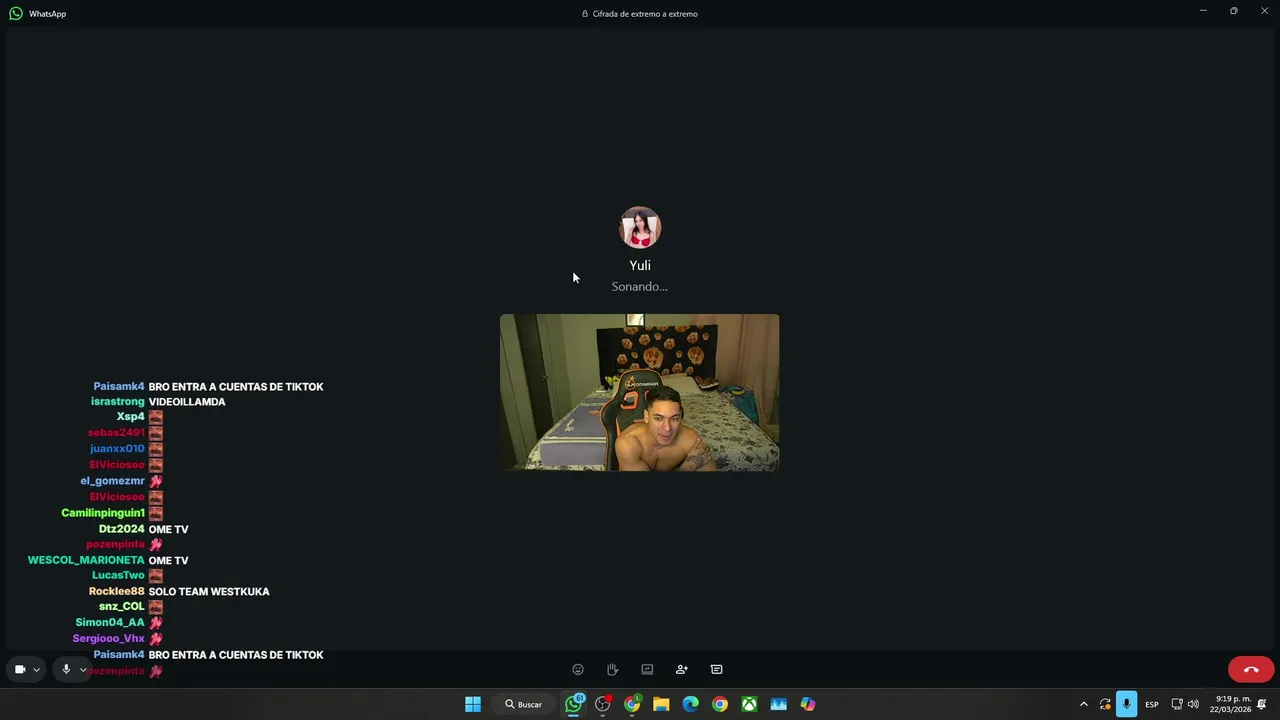This screenshot has height=720, width=1280.
Task: Click 'Sonando...' call status text
Action: click(640, 286)
